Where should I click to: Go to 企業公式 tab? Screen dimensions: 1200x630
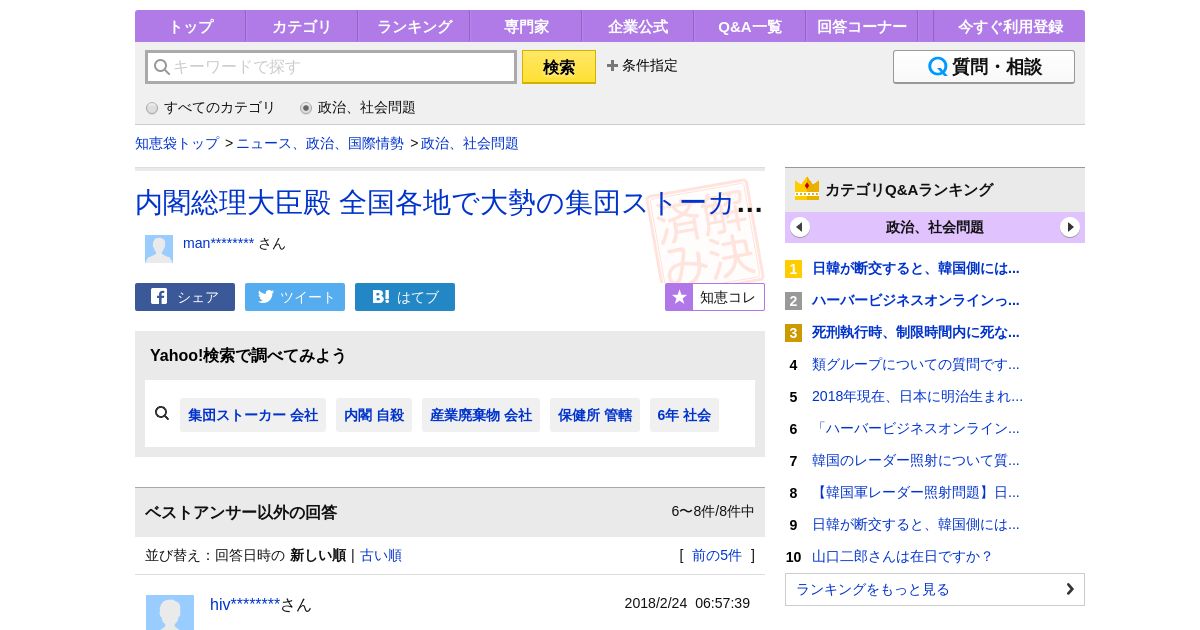pyautogui.click(x=637, y=27)
